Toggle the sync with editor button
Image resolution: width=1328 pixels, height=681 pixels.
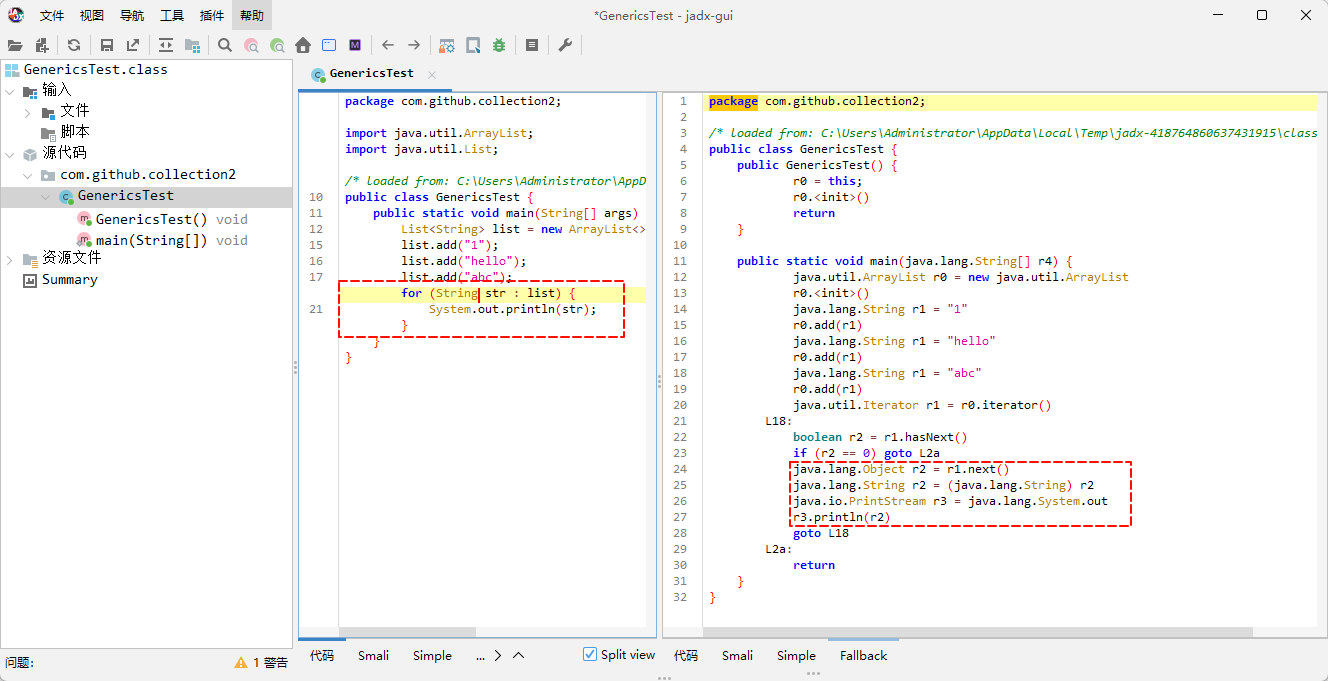pyautogui.click(x=166, y=45)
